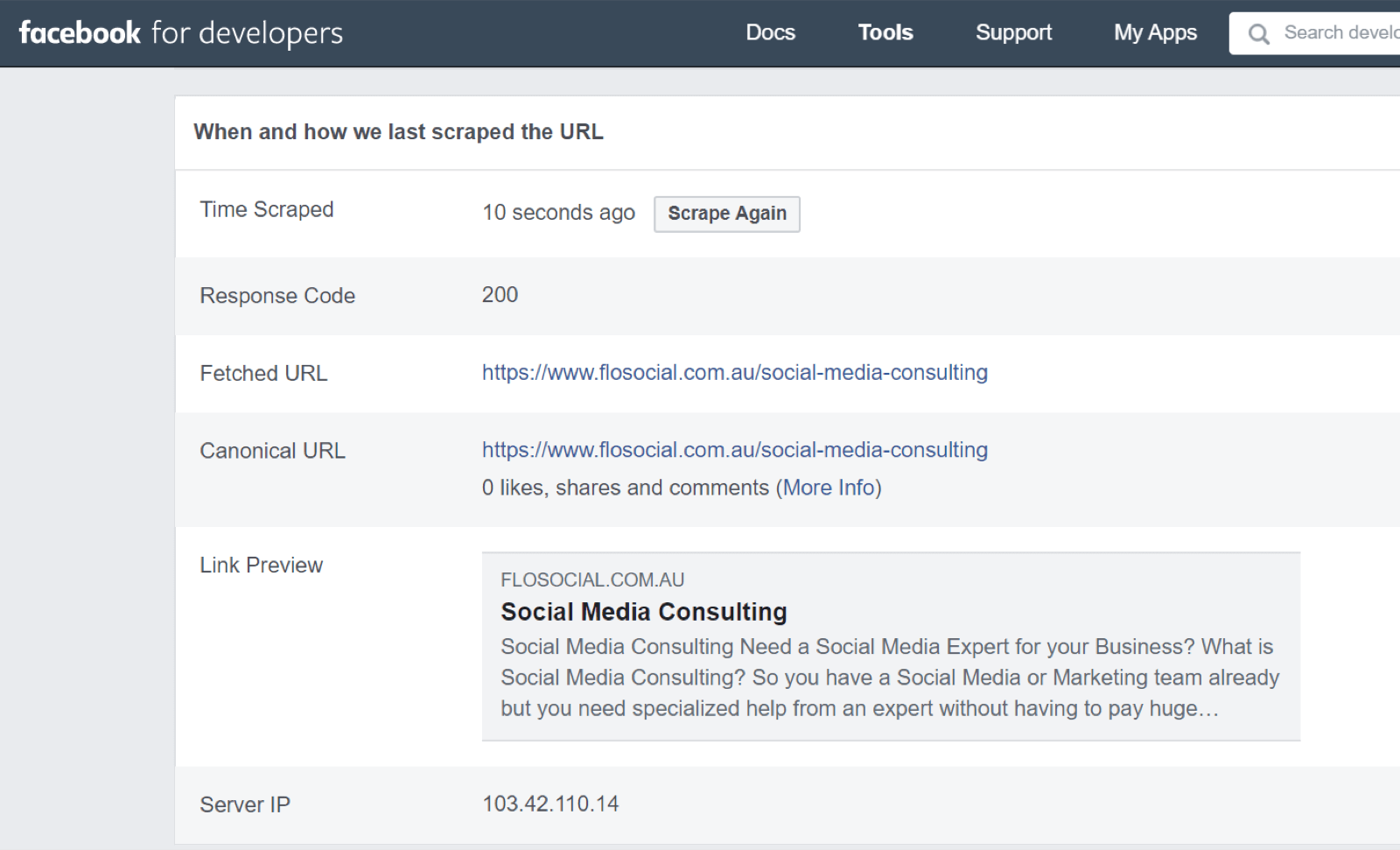Open the Docs menu
1400x850 pixels.
point(770,33)
